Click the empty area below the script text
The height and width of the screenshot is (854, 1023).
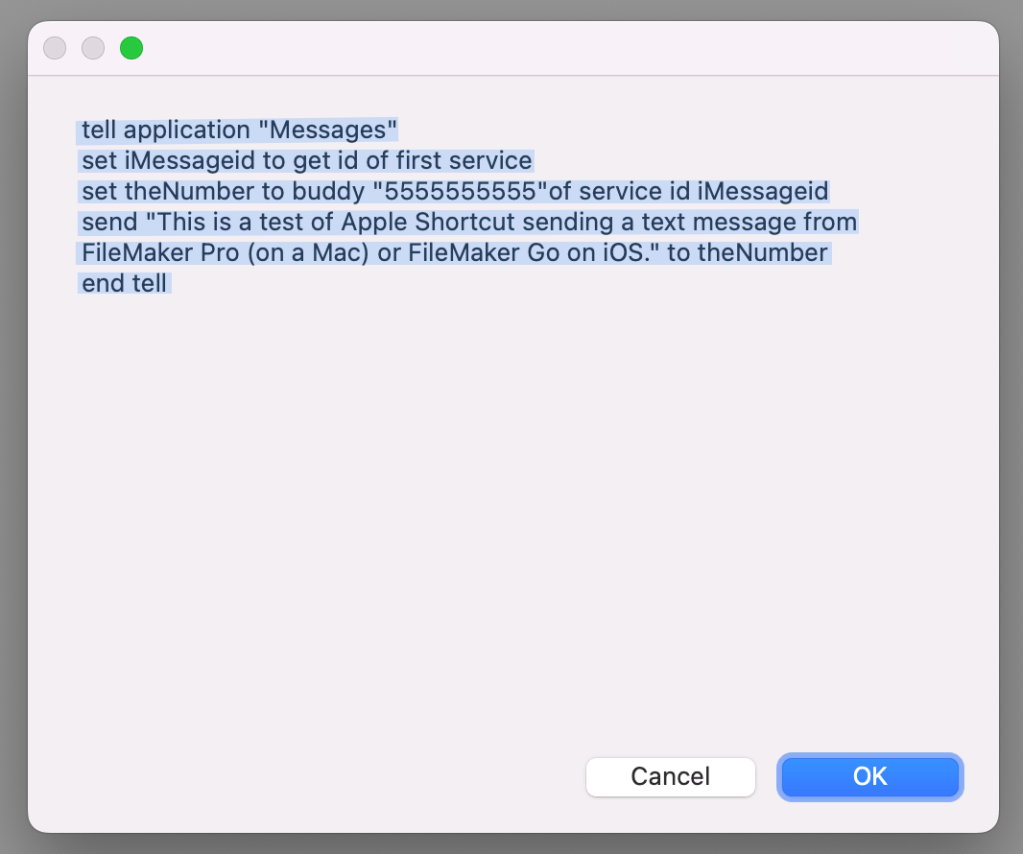(500, 500)
